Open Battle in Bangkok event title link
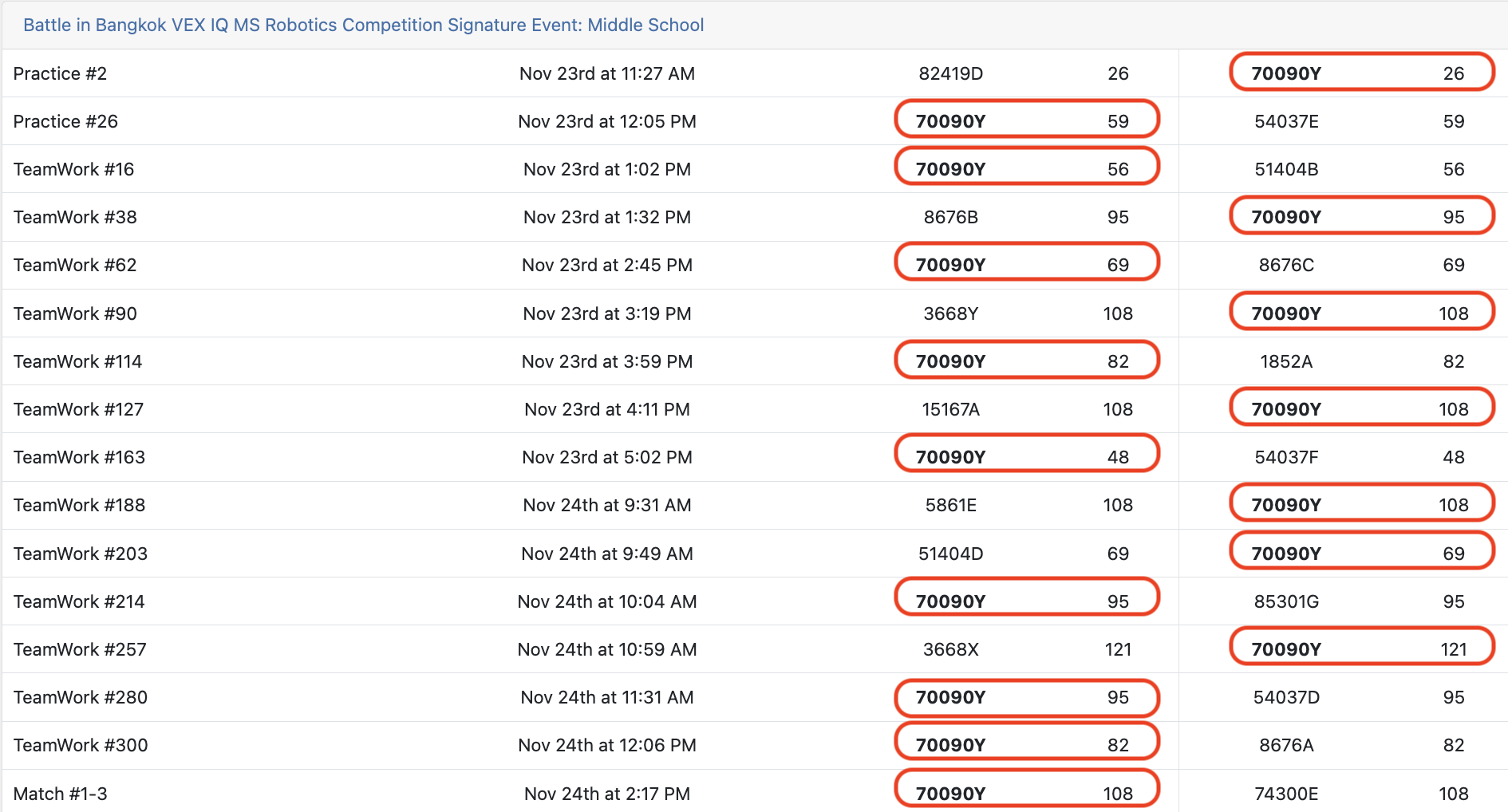This screenshot has width=1508, height=812. [363, 25]
